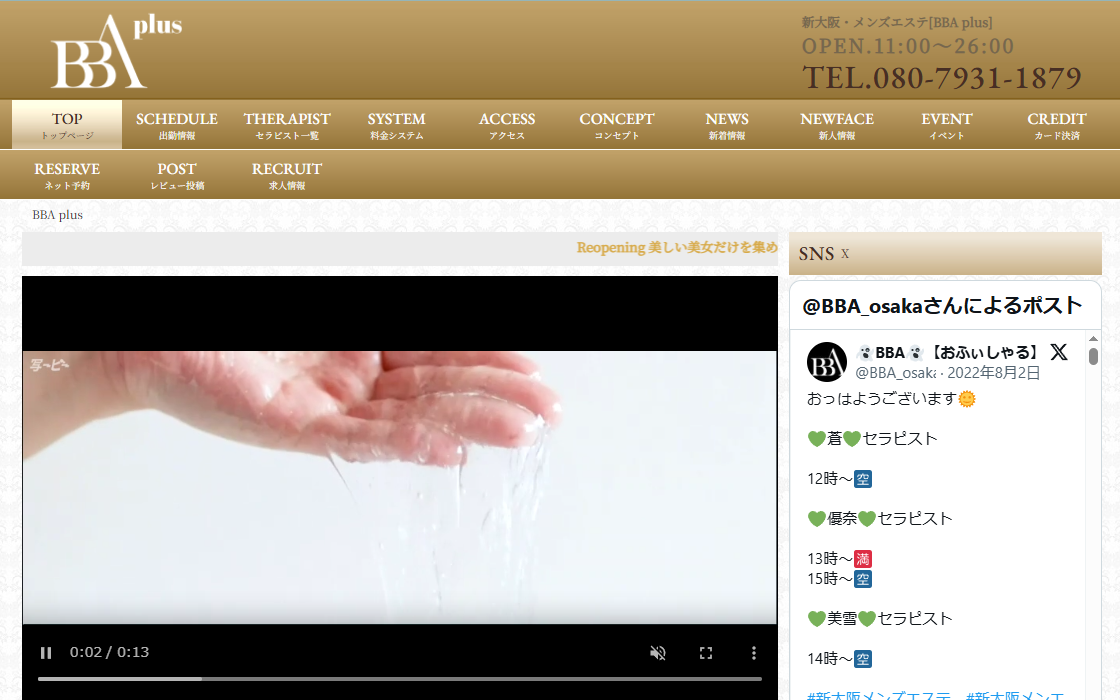Click the 12時～ availability line
1120x700 pixels.
click(839, 479)
